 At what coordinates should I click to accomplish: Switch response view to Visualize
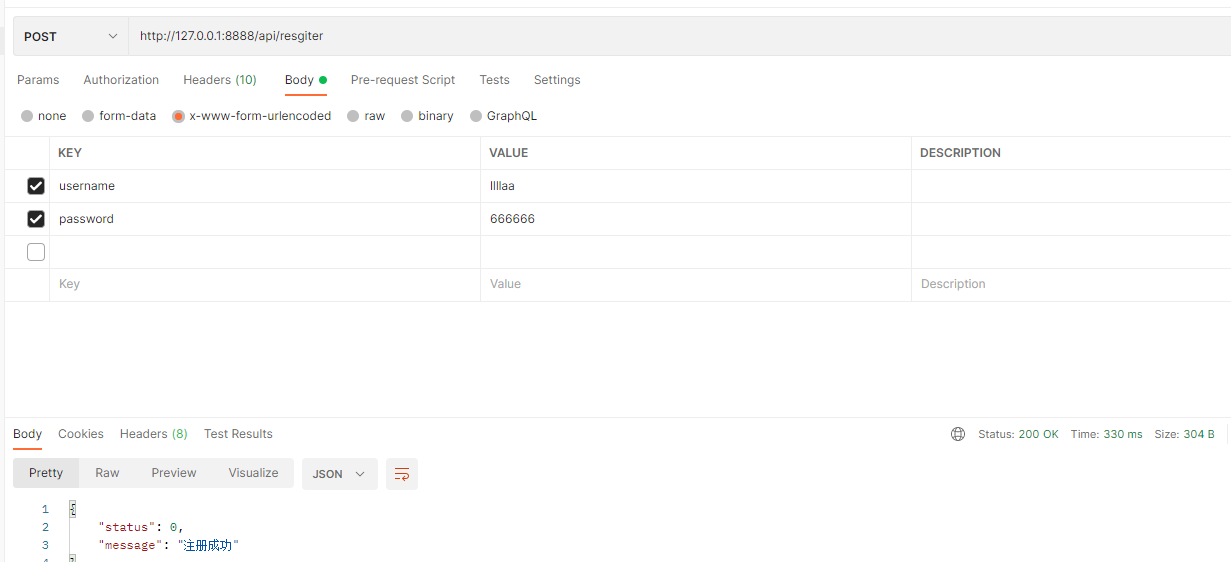click(253, 473)
